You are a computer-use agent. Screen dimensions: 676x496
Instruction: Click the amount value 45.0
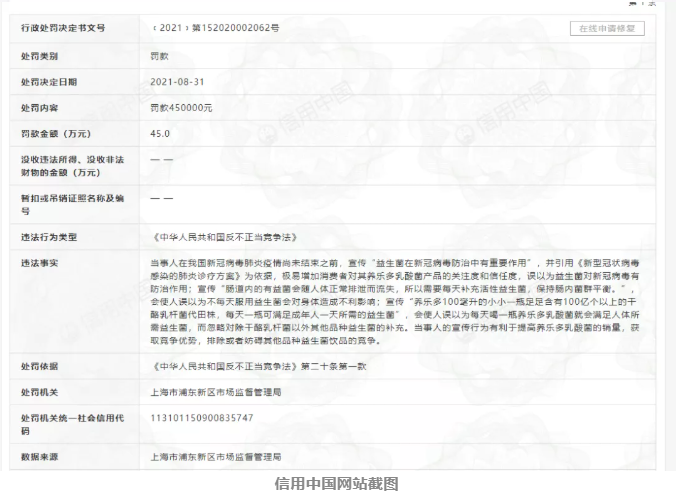coord(160,134)
